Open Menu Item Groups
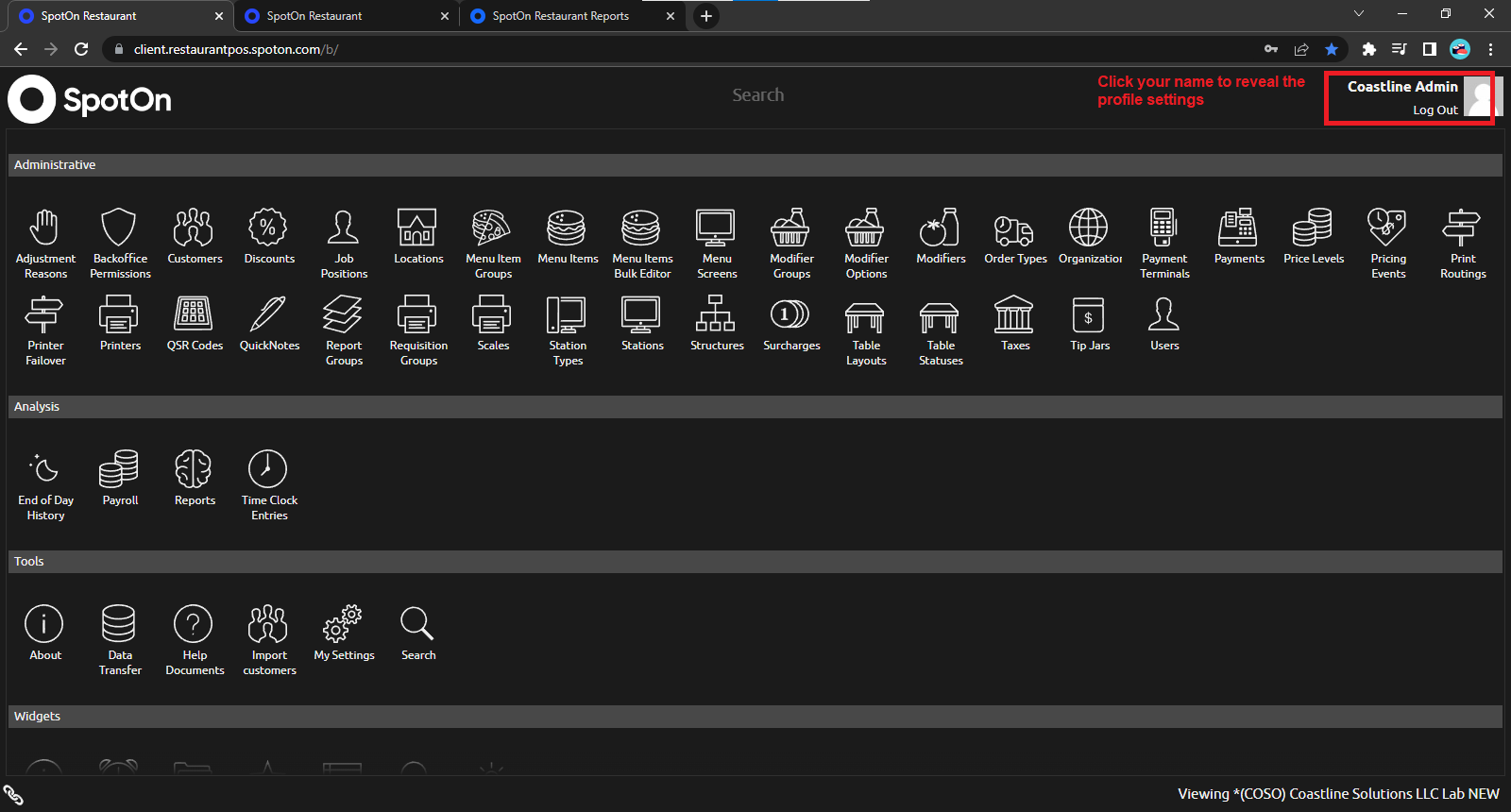Screen dimensions: 1511x812 click(493, 244)
